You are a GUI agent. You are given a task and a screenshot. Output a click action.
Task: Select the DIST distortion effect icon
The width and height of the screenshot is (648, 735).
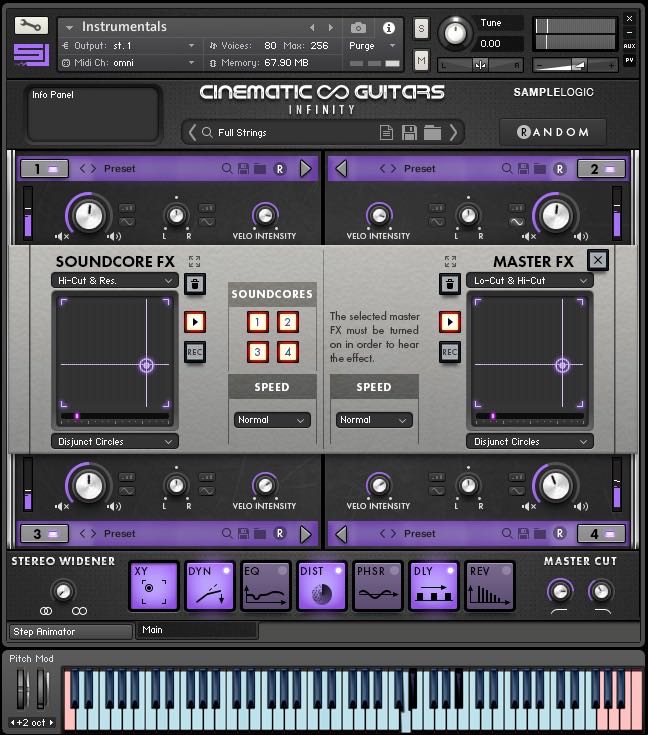(322, 586)
